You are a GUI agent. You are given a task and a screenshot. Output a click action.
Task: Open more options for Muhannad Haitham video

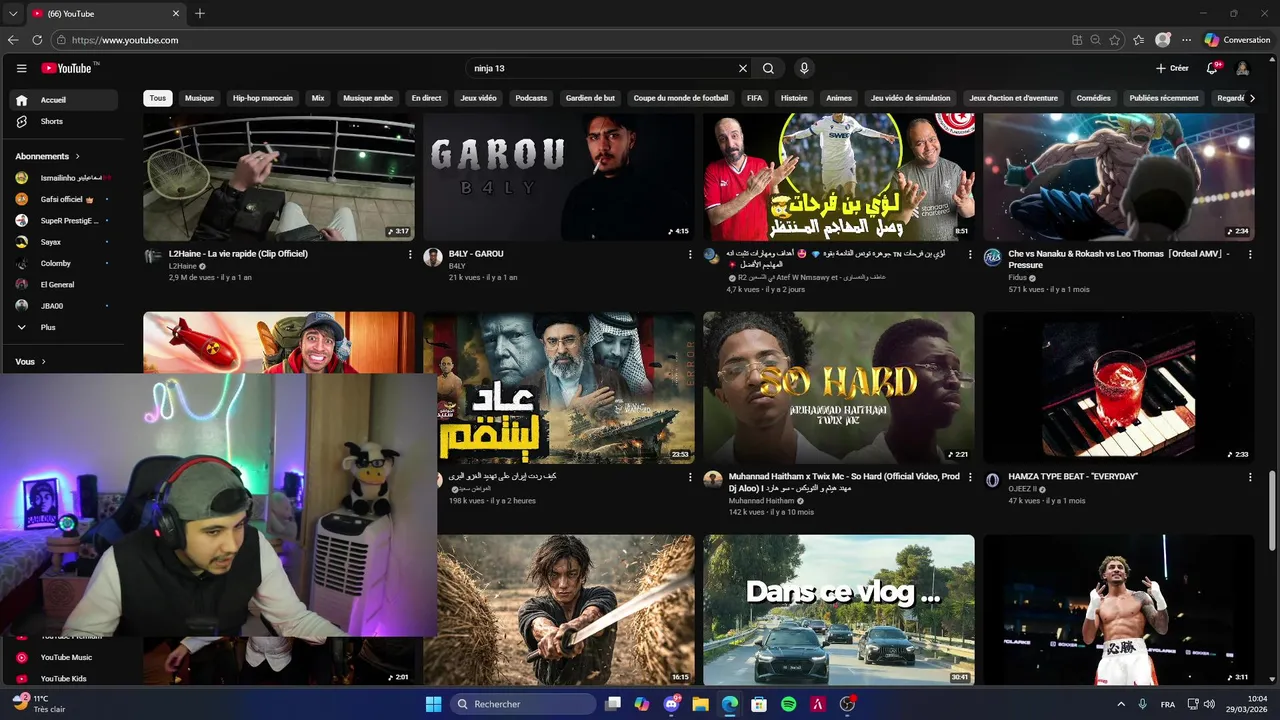[x=970, y=477]
